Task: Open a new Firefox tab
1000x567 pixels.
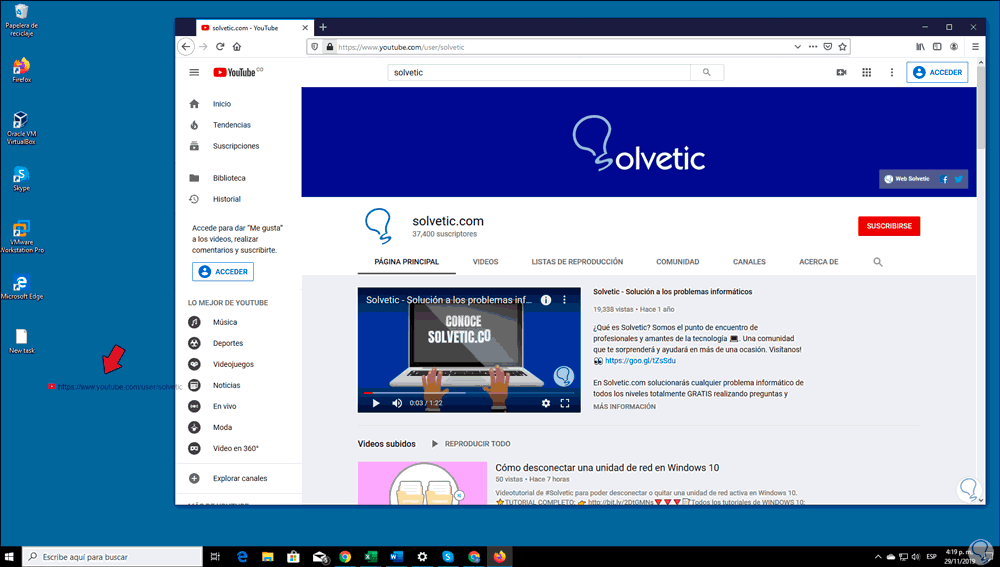Action: (x=323, y=27)
